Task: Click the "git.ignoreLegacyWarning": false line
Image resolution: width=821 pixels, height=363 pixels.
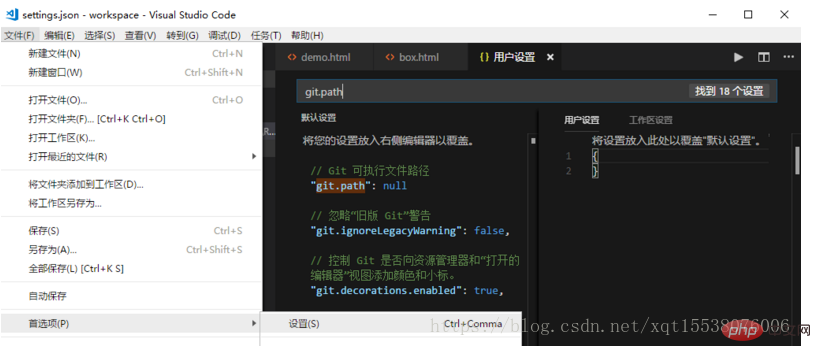Action: coord(410,231)
